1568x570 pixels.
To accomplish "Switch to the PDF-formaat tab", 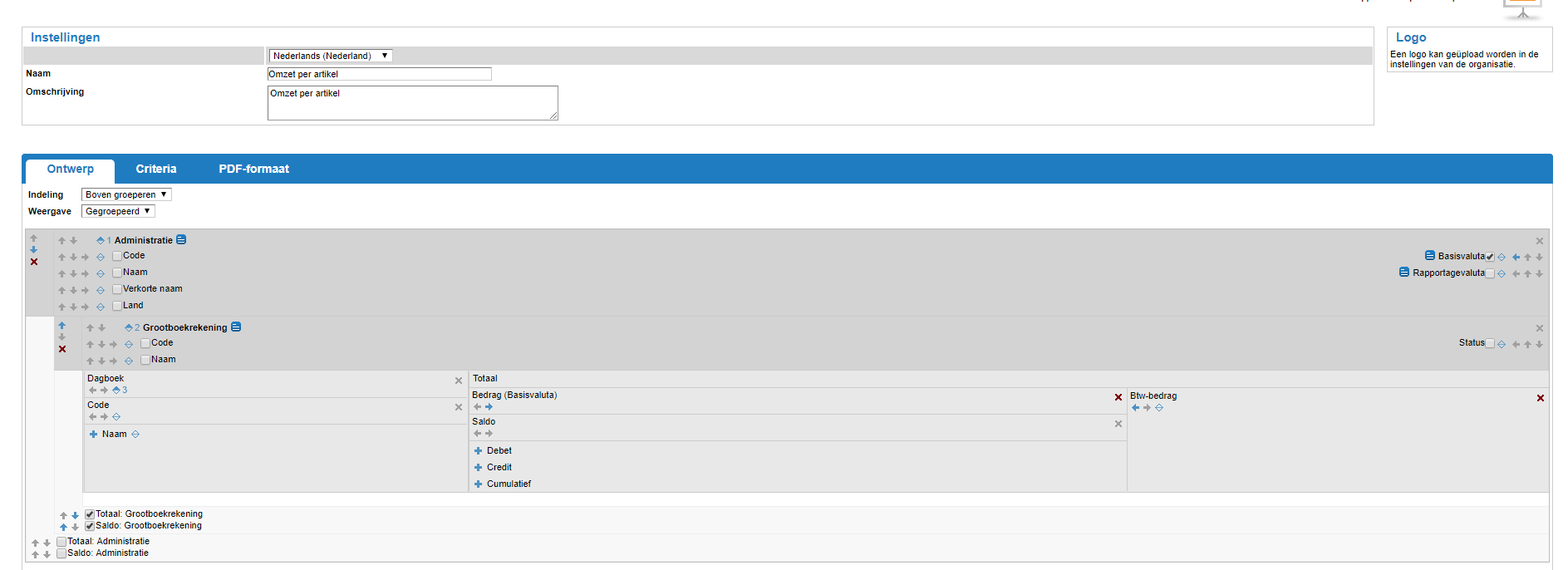I will click(253, 169).
